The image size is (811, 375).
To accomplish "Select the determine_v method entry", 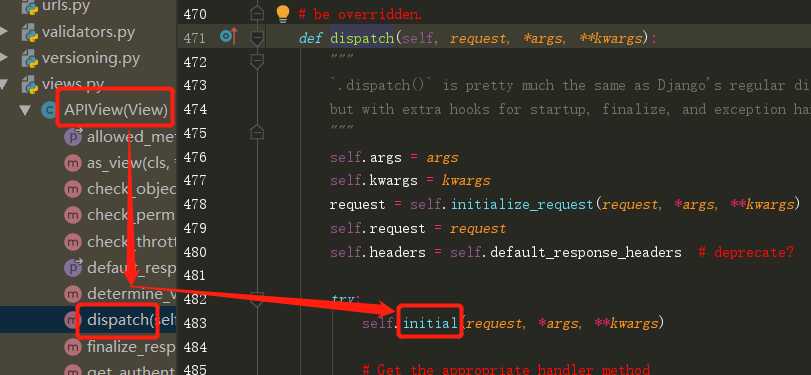I will pyautogui.click(x=131, y=294).
